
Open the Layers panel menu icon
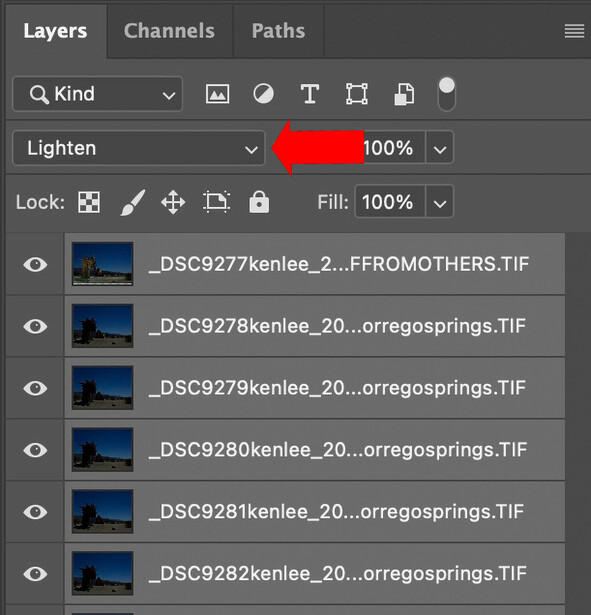coord(574,31)
